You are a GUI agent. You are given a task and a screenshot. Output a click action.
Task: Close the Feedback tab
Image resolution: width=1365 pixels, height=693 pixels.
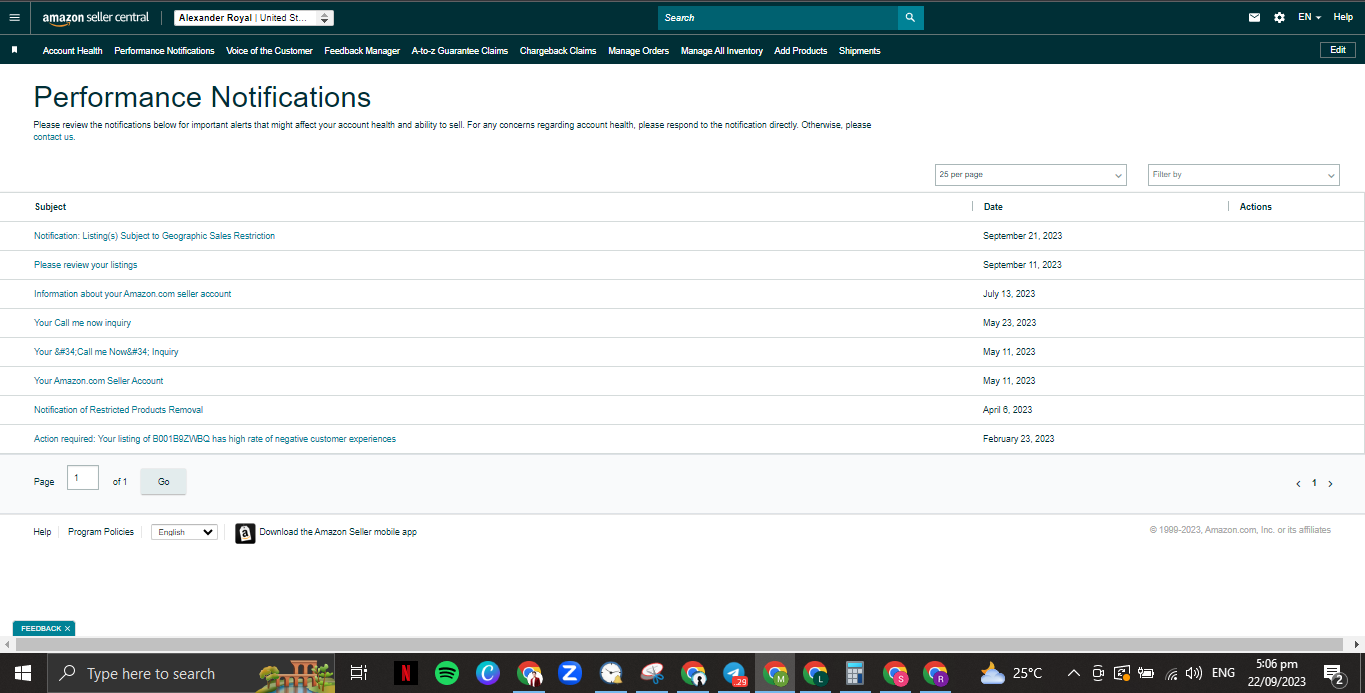point(67,629)
